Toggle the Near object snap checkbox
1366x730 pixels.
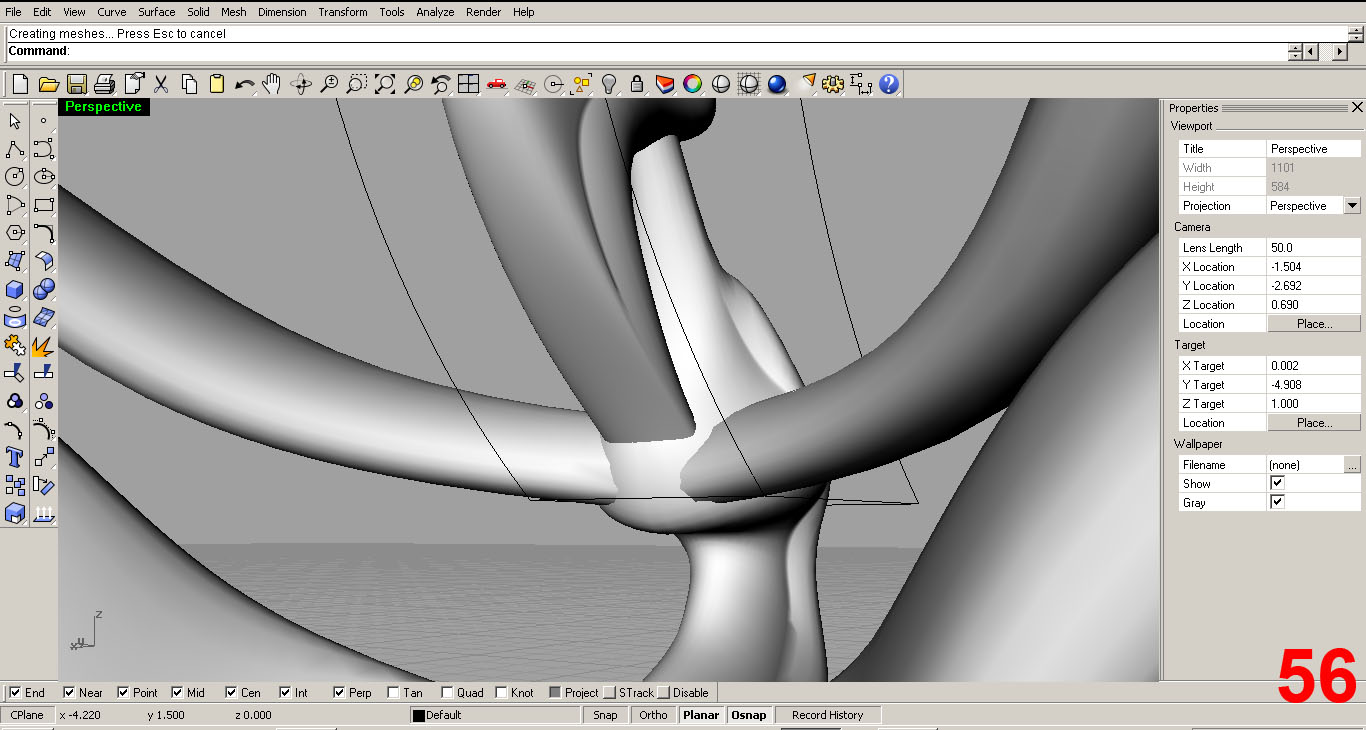coord(69,692)
